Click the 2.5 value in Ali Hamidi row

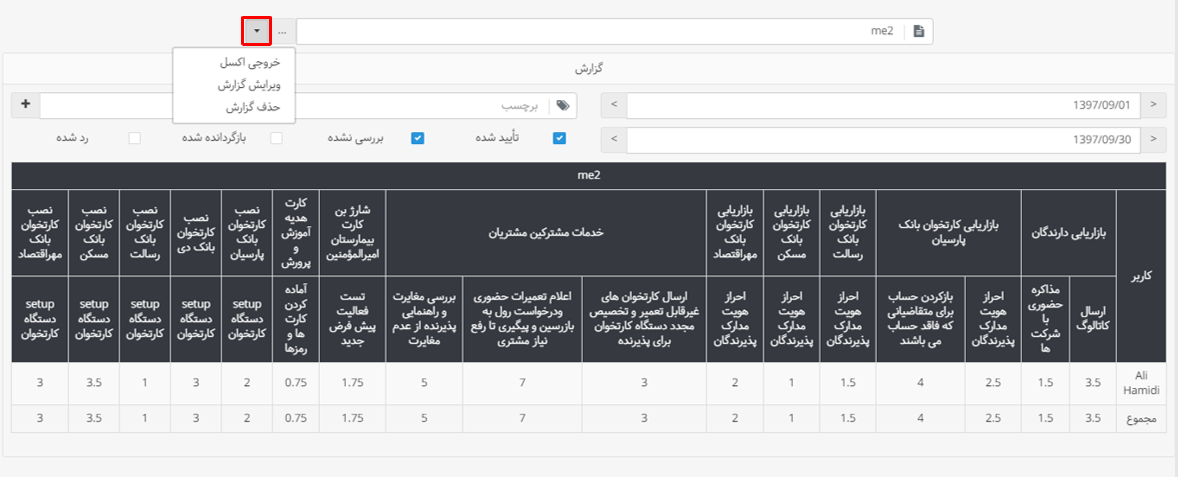point(993,383)
